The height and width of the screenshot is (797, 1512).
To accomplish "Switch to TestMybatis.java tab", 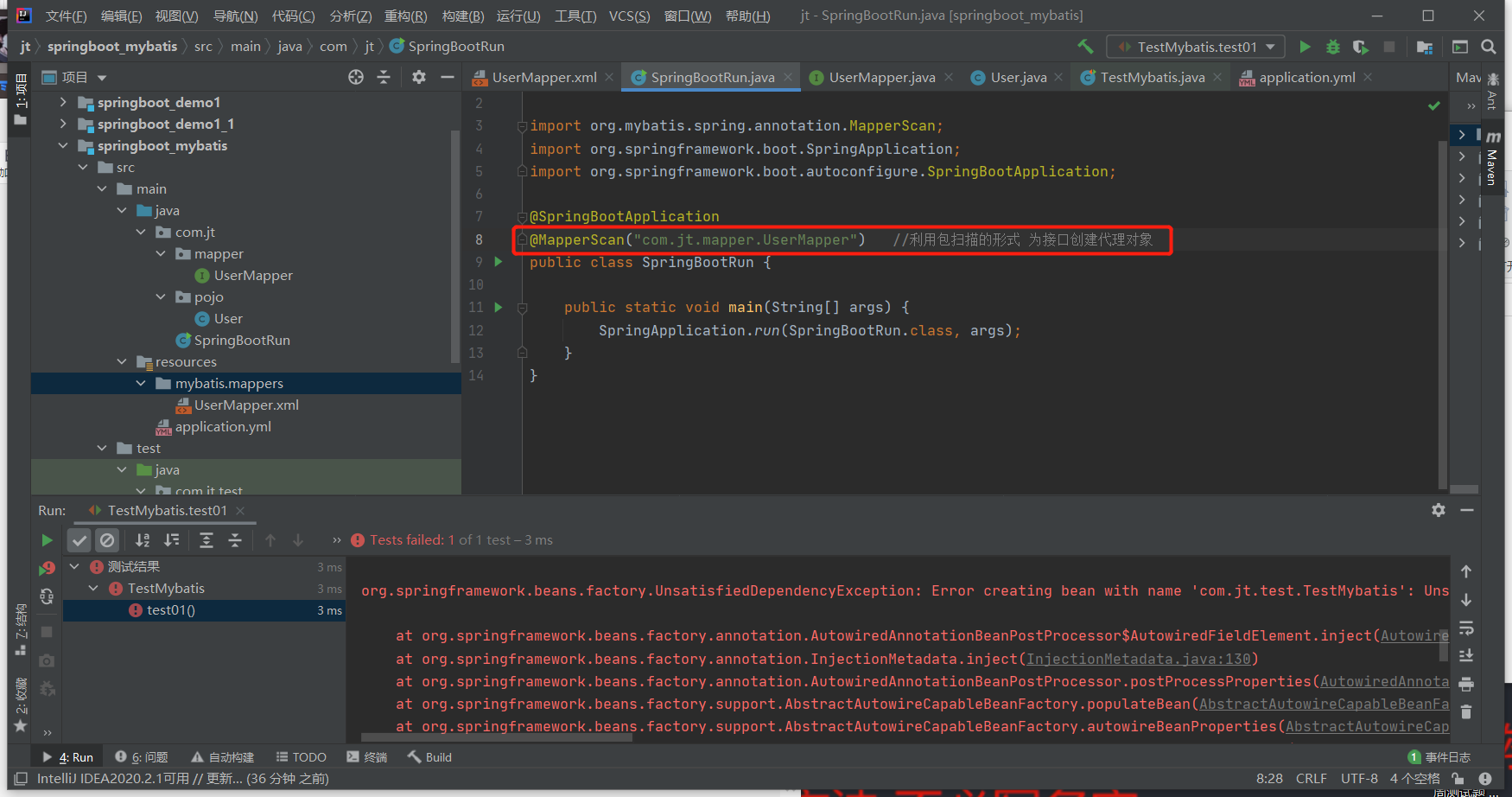I will tap(1152, 77).
